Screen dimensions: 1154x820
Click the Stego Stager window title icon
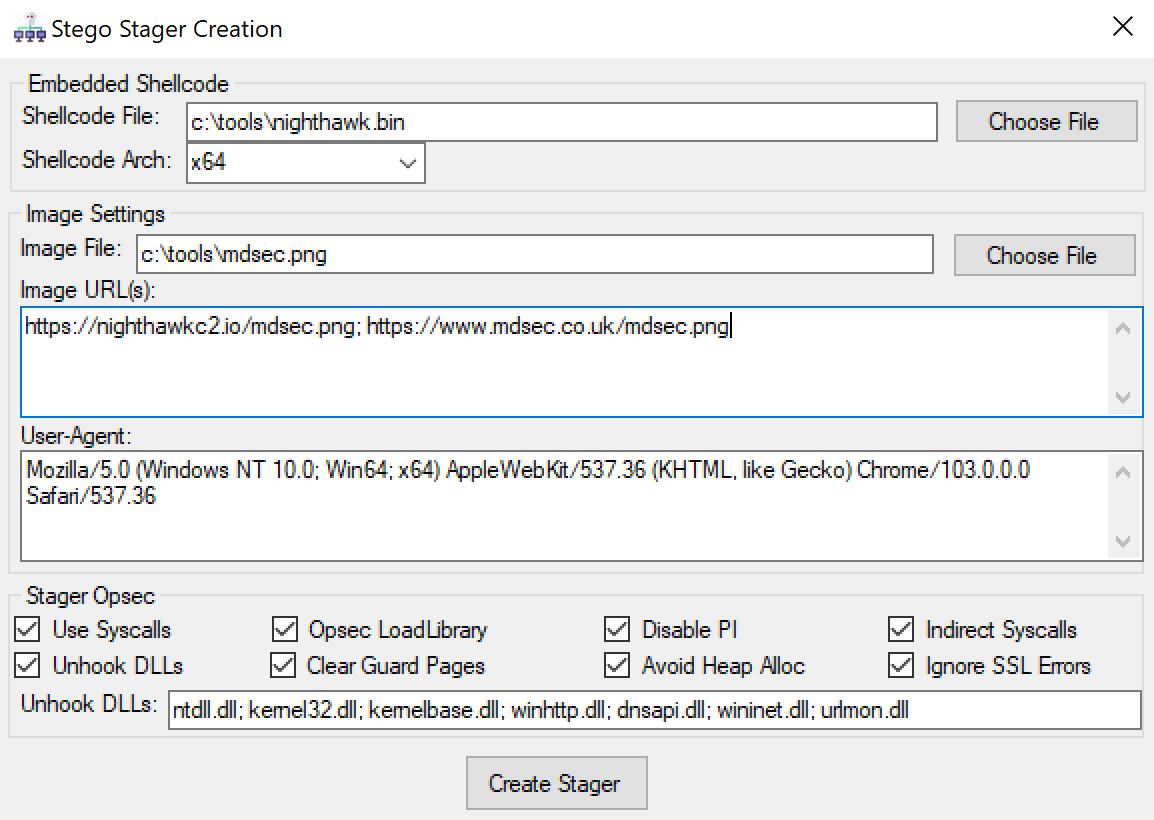(x=29, y=30)
